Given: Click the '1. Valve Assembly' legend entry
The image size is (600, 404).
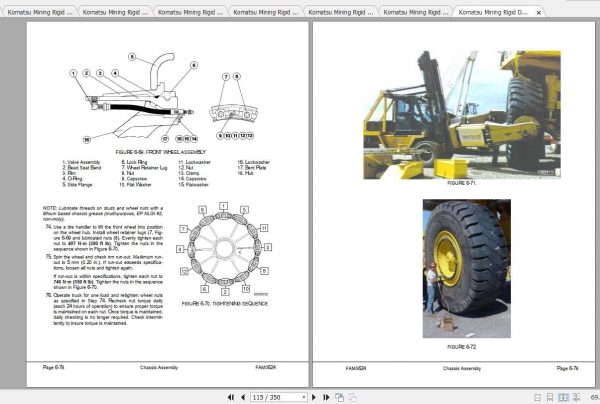Looking at the screenshot, I should coord(81,162).
